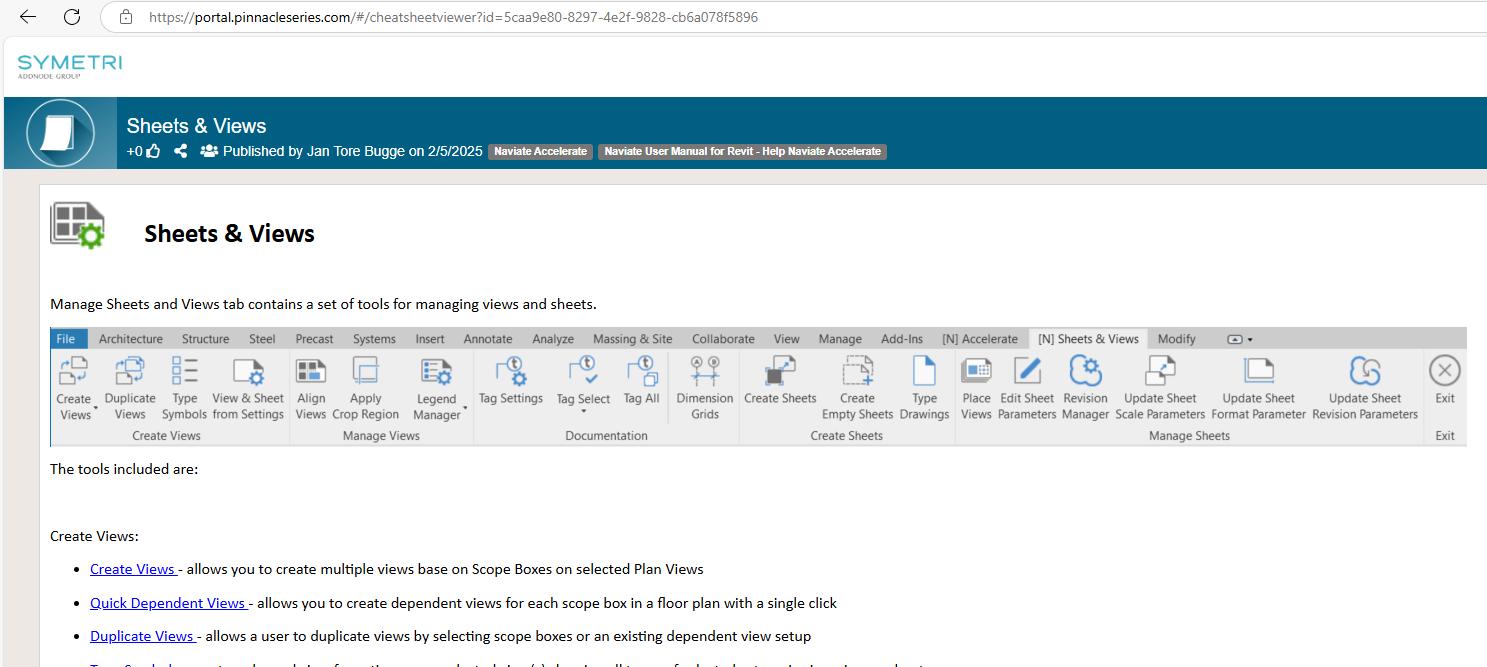
Task: Switch to the Structure ribbon tab
Action: tap(206, 339)
